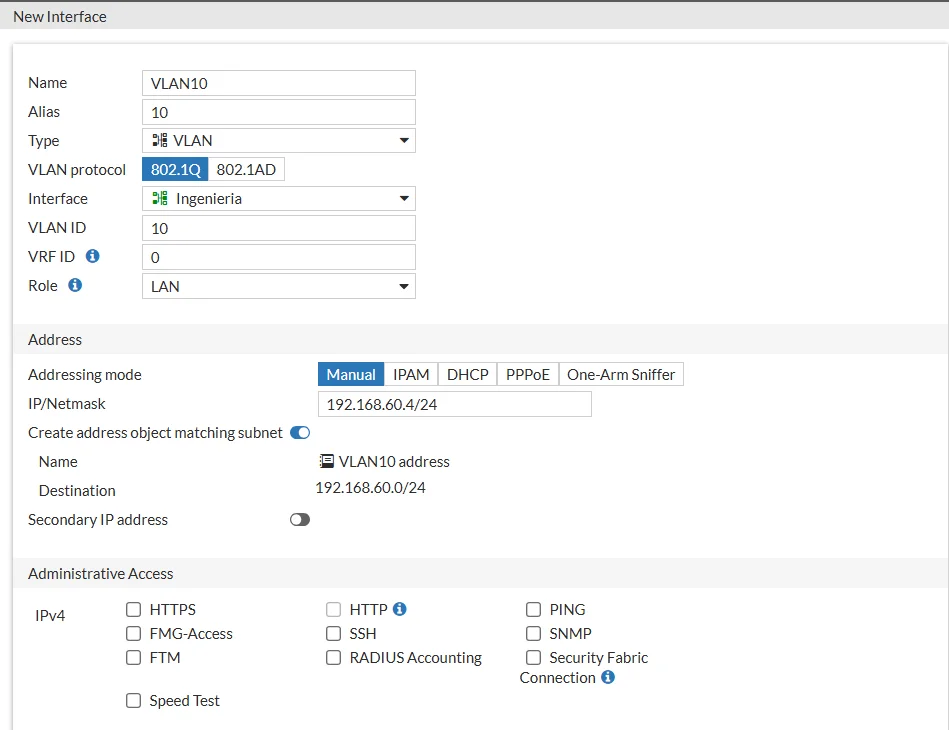
Task: Enable the HTTPS access checkbox
Action: 133,609
